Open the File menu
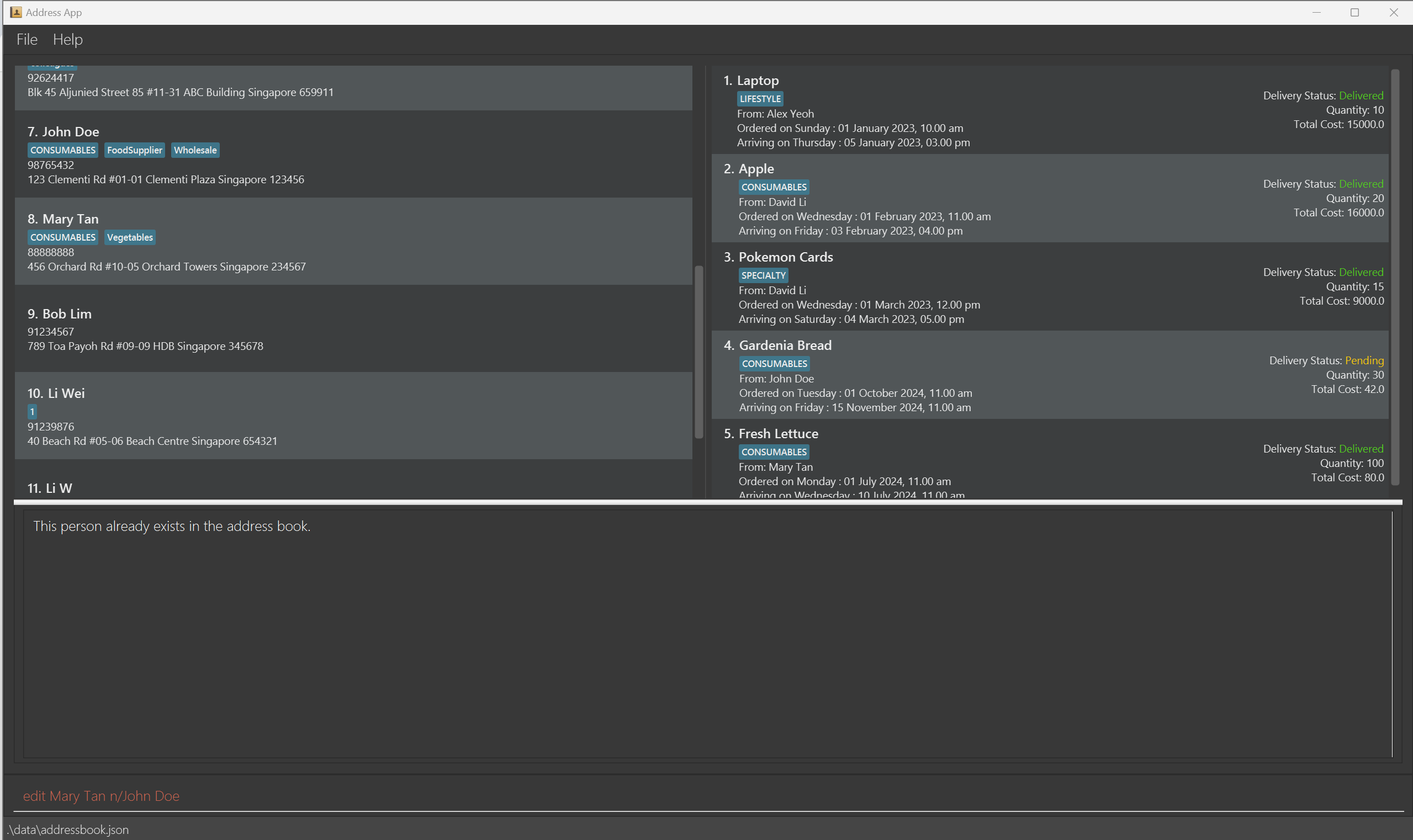Viewport: 1413px width, 840px height. [27, 40]
